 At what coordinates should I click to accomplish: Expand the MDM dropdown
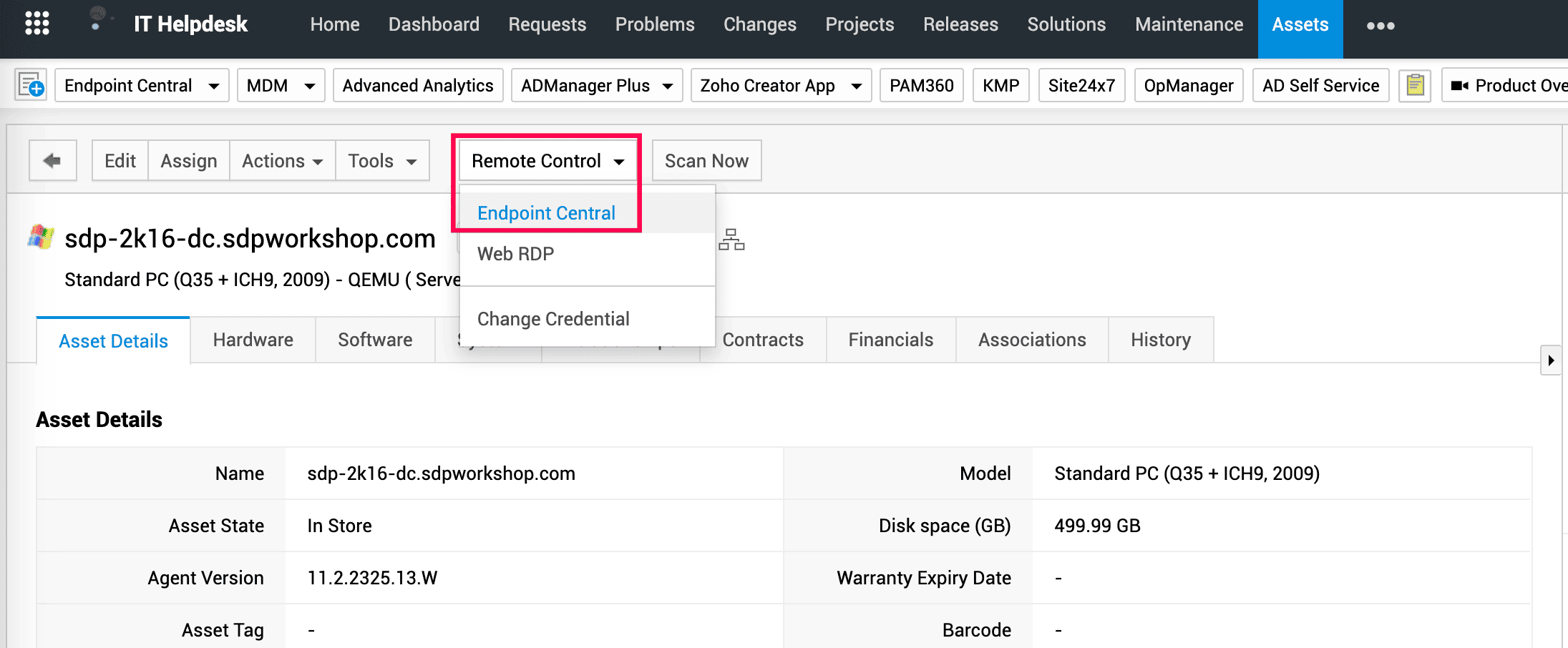[281, 85]
